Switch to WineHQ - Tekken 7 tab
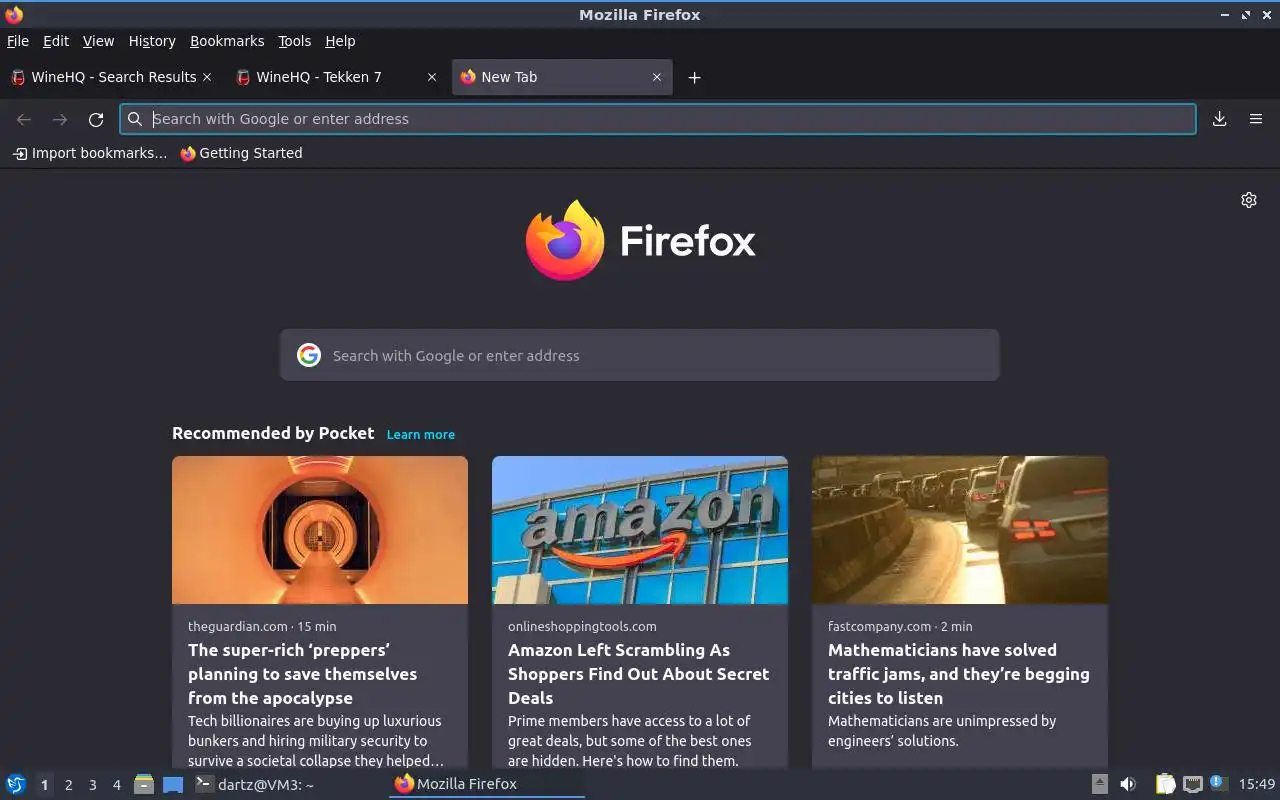 tap(335, 77)
